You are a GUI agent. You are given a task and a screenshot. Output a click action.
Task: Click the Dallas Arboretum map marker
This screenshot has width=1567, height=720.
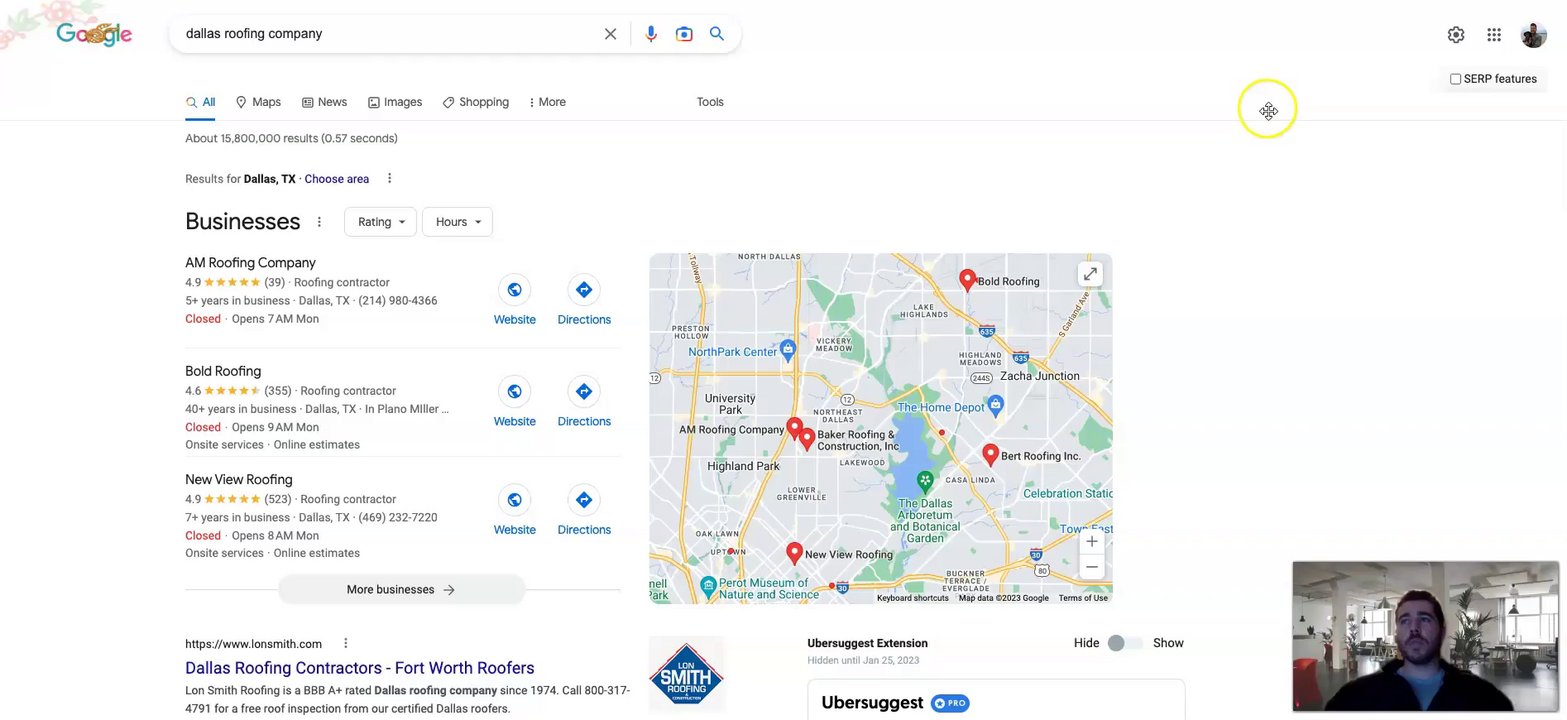point(925,481)
